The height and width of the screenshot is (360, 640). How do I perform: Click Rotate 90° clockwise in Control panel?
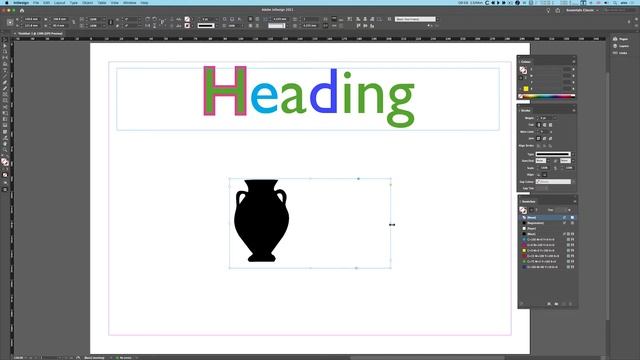[x=147, y=19]
